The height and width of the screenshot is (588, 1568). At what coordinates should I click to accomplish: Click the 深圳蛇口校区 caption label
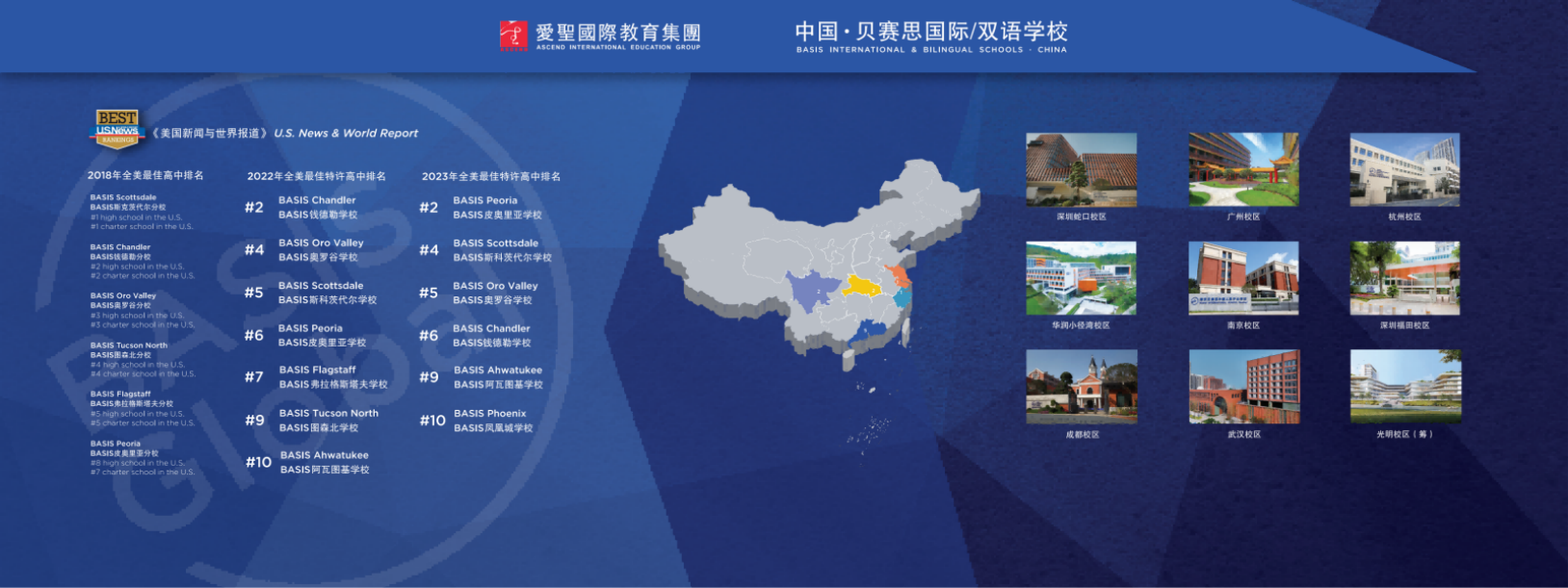pos(1082,217)
